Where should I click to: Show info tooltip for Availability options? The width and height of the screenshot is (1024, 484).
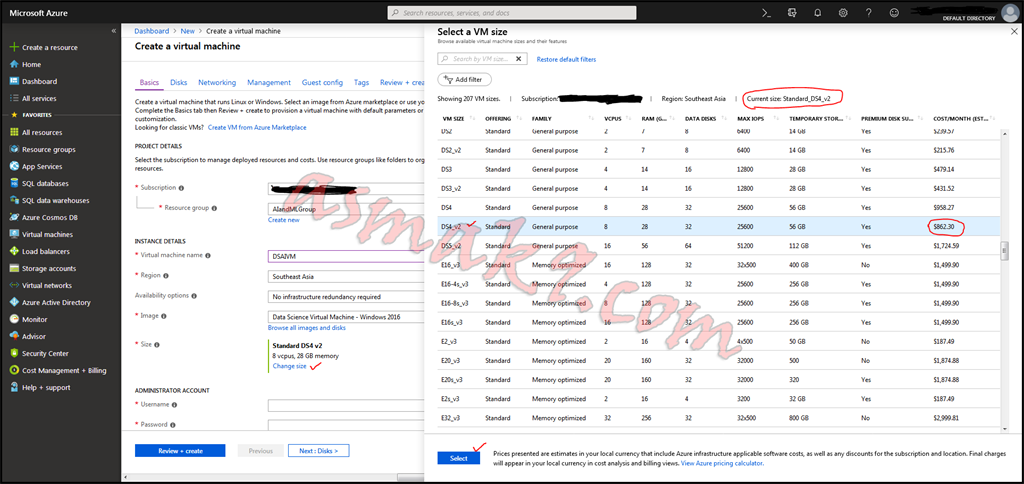coord(194,295)
